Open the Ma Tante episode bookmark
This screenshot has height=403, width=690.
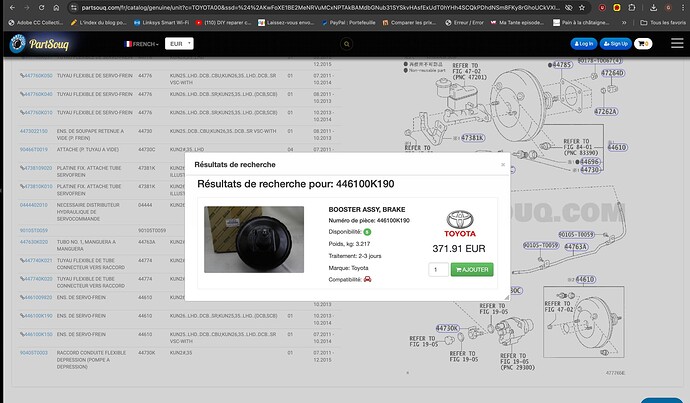517,22
